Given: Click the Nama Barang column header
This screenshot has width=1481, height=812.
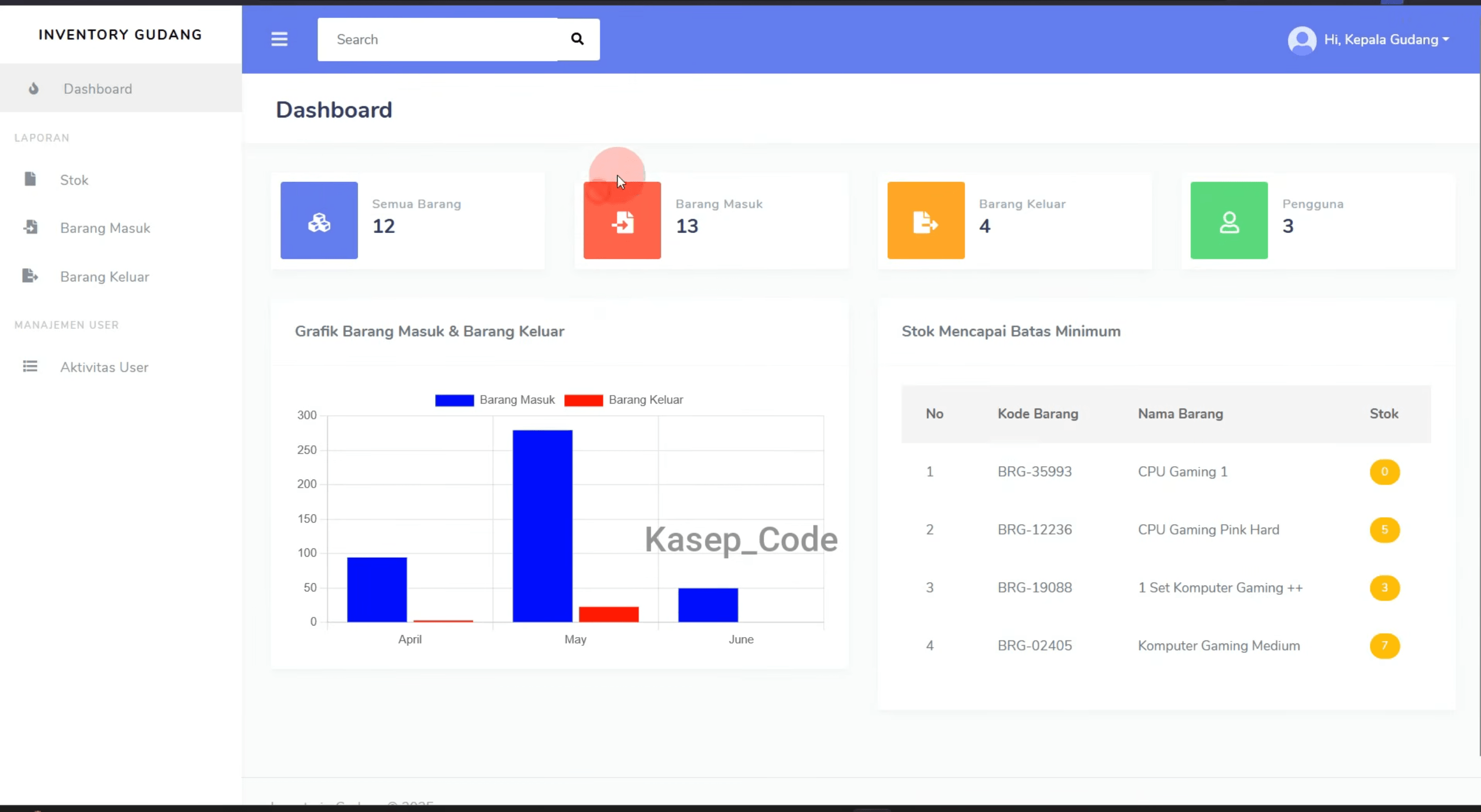Looking at the screenshot, I should pyautogui.click(x=1180, y=414).
